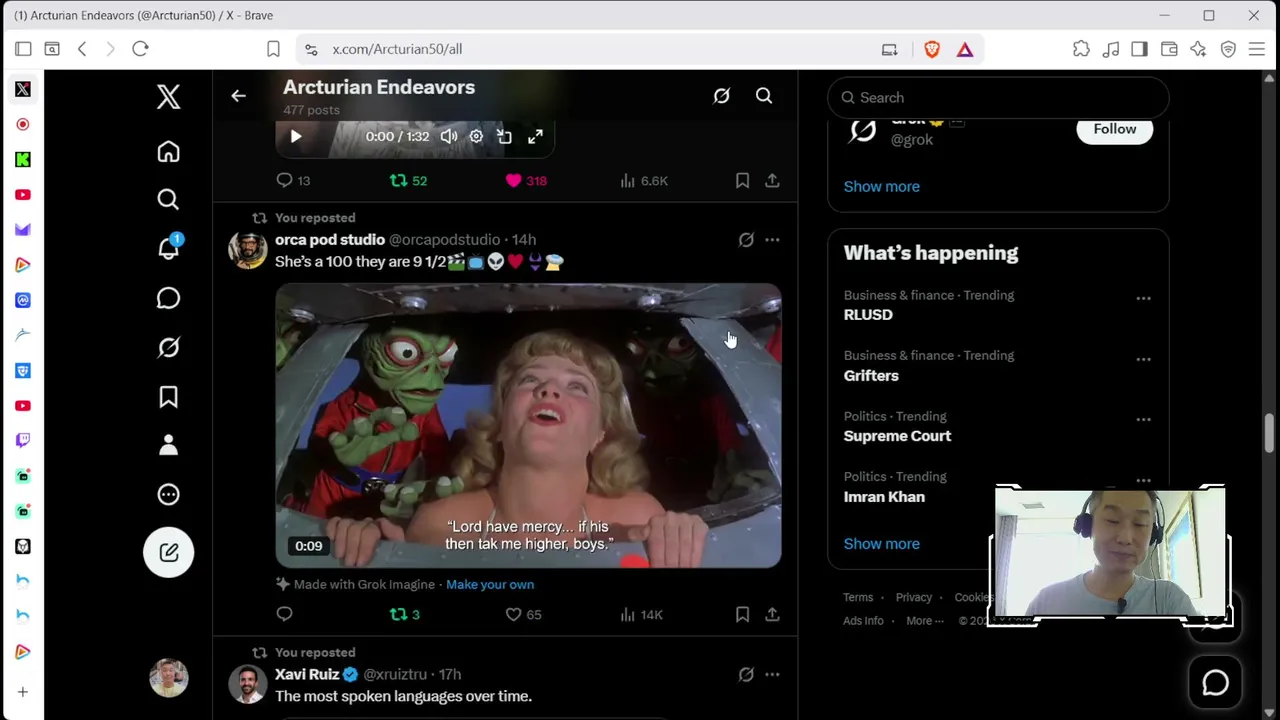1280x720 pixels.
Task: Open the Privacy footer link
Action: coord(913,597)
